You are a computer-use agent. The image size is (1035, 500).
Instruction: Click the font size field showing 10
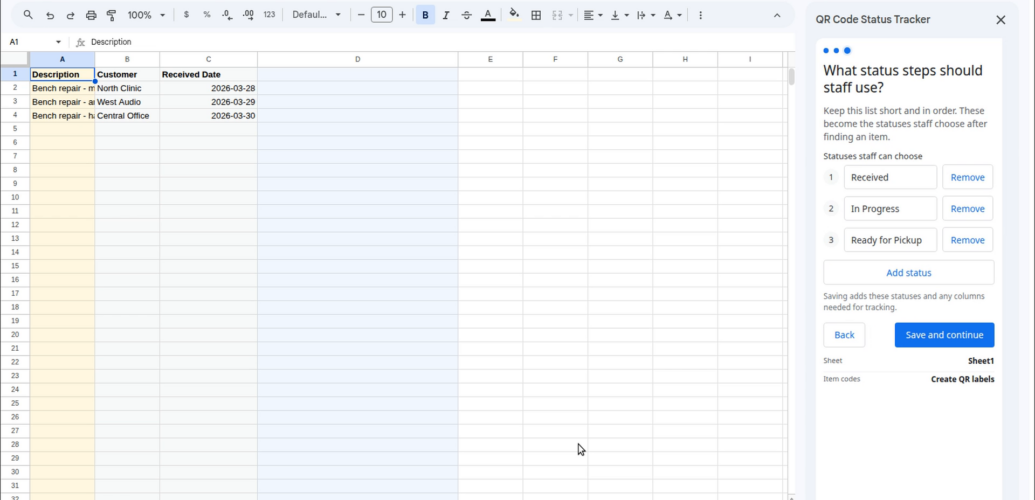click(x=382, y=15)
